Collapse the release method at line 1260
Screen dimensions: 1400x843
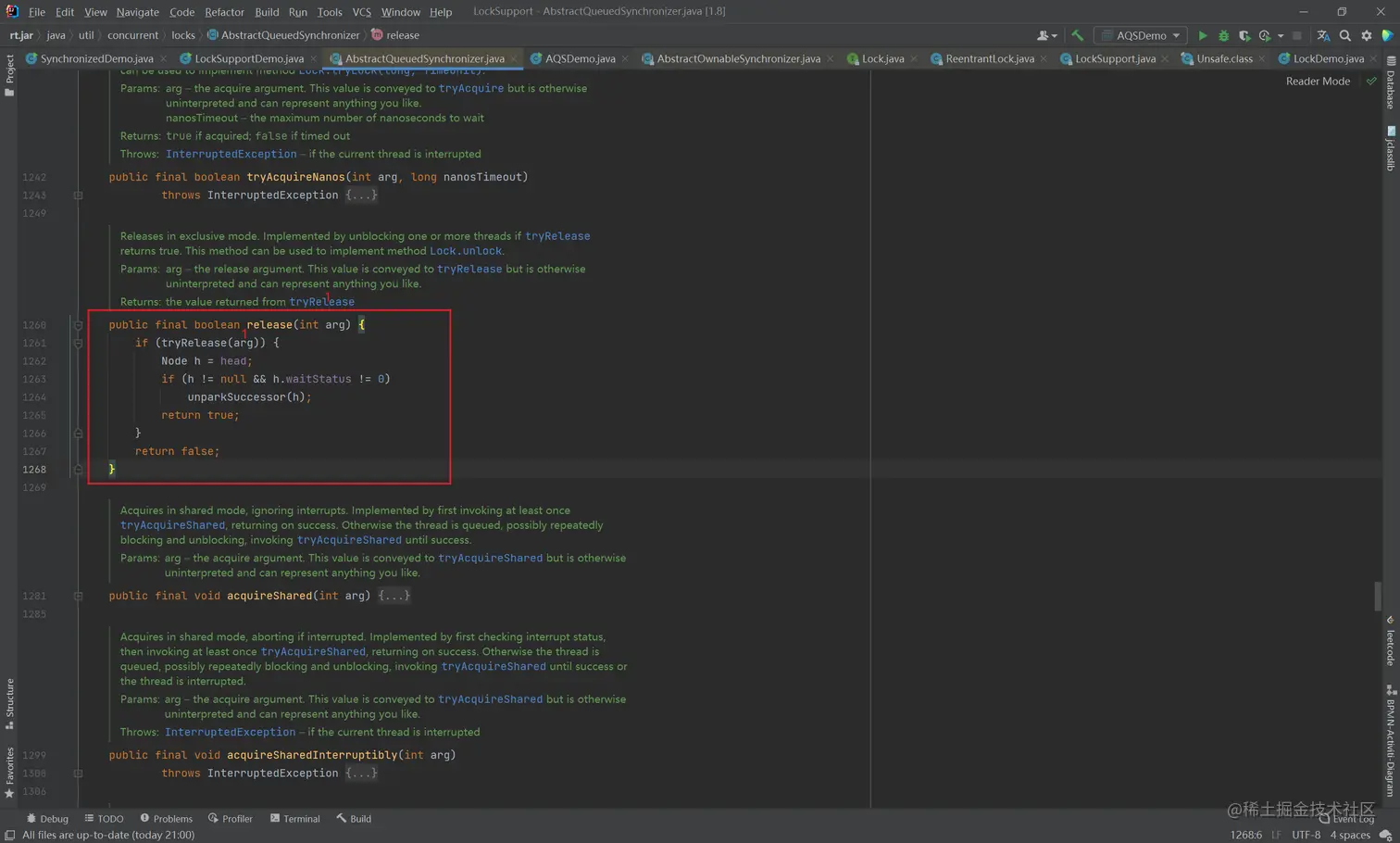[78, 325]
